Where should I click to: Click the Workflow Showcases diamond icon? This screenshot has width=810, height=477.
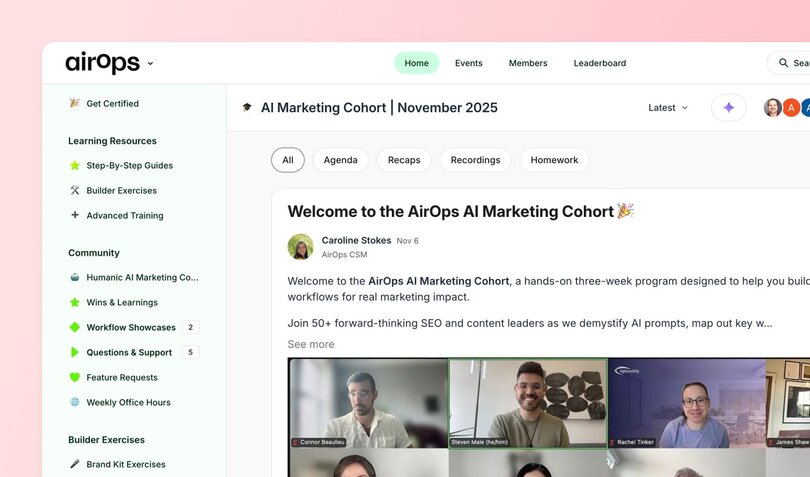coord(75,327)
